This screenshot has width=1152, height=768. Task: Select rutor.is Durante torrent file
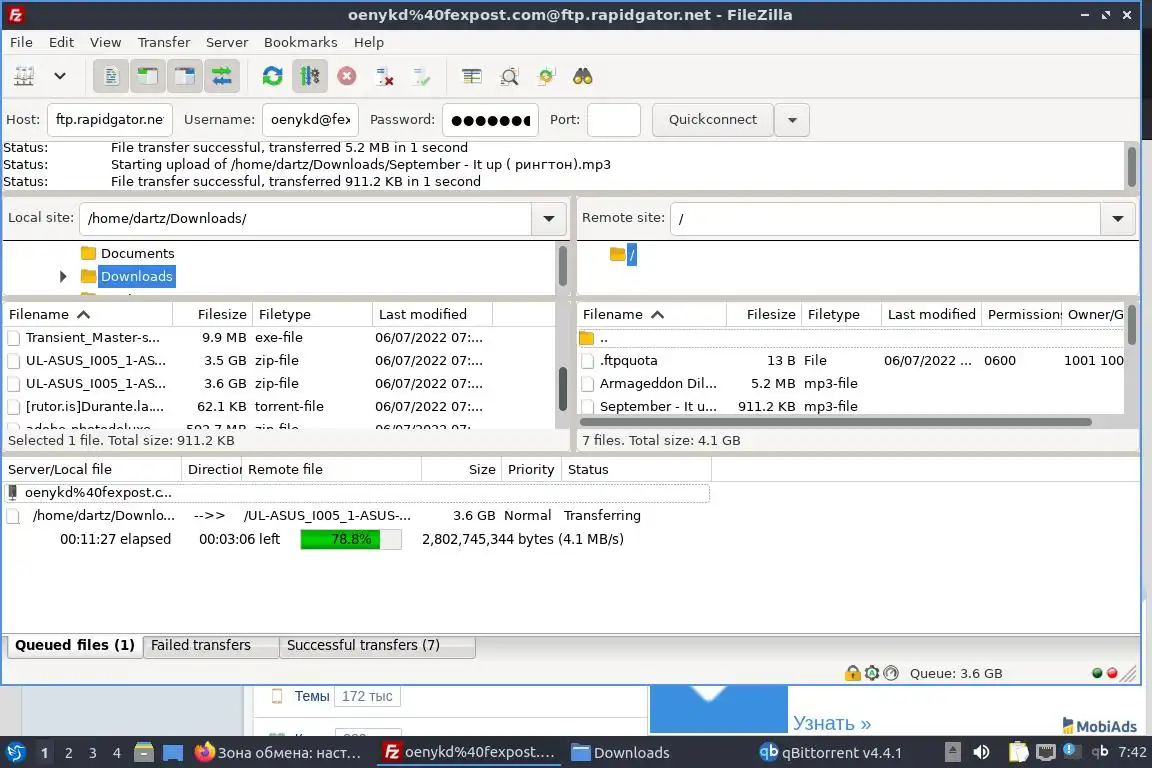click(x=279, y=406)
